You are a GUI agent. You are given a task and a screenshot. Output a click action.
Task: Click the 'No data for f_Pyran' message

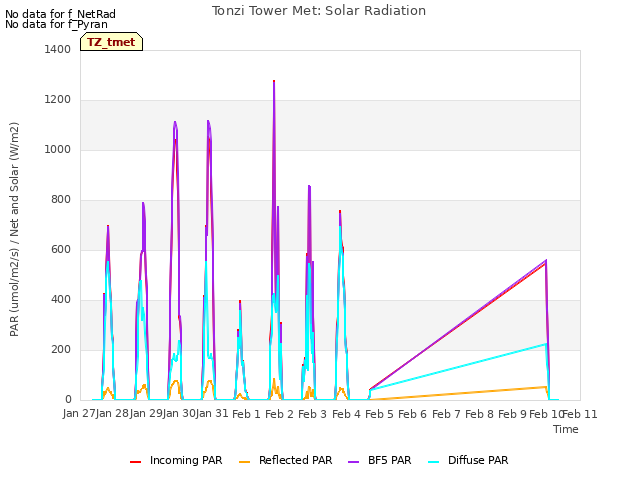coord(56,24)
